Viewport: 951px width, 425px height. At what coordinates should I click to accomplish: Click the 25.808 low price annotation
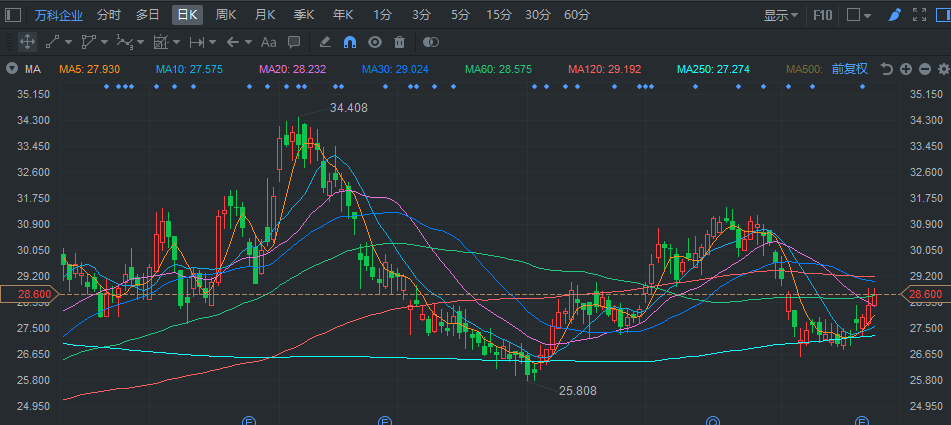[577, 391]
